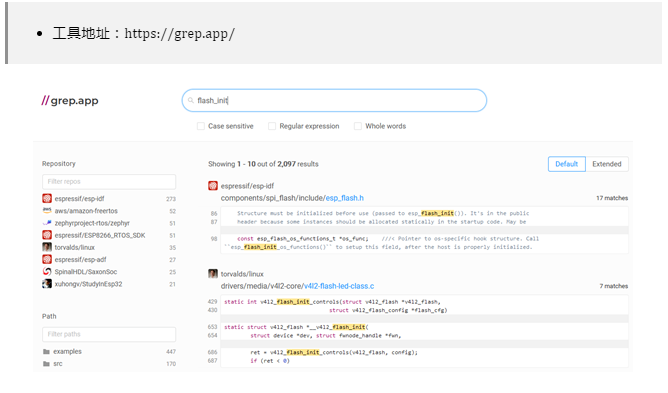668x393 pixels.
Task: Open the v4l2-flash-led-class.c file link
Action: (x=339, y=286)
